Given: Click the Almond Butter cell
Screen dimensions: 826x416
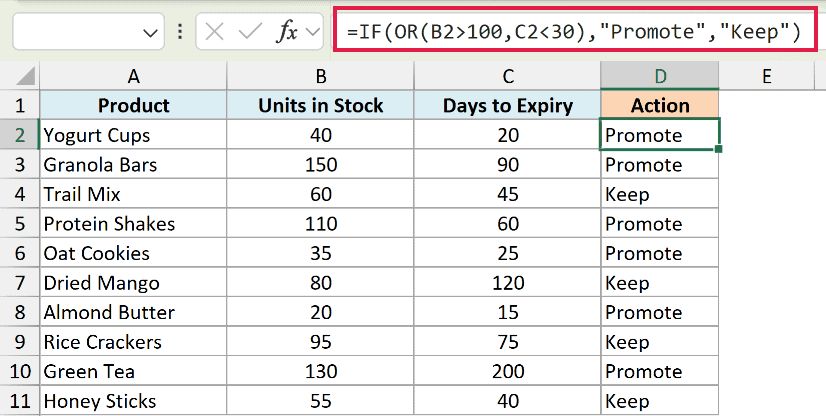Looking at the screenshot, I should pos(133,312).
